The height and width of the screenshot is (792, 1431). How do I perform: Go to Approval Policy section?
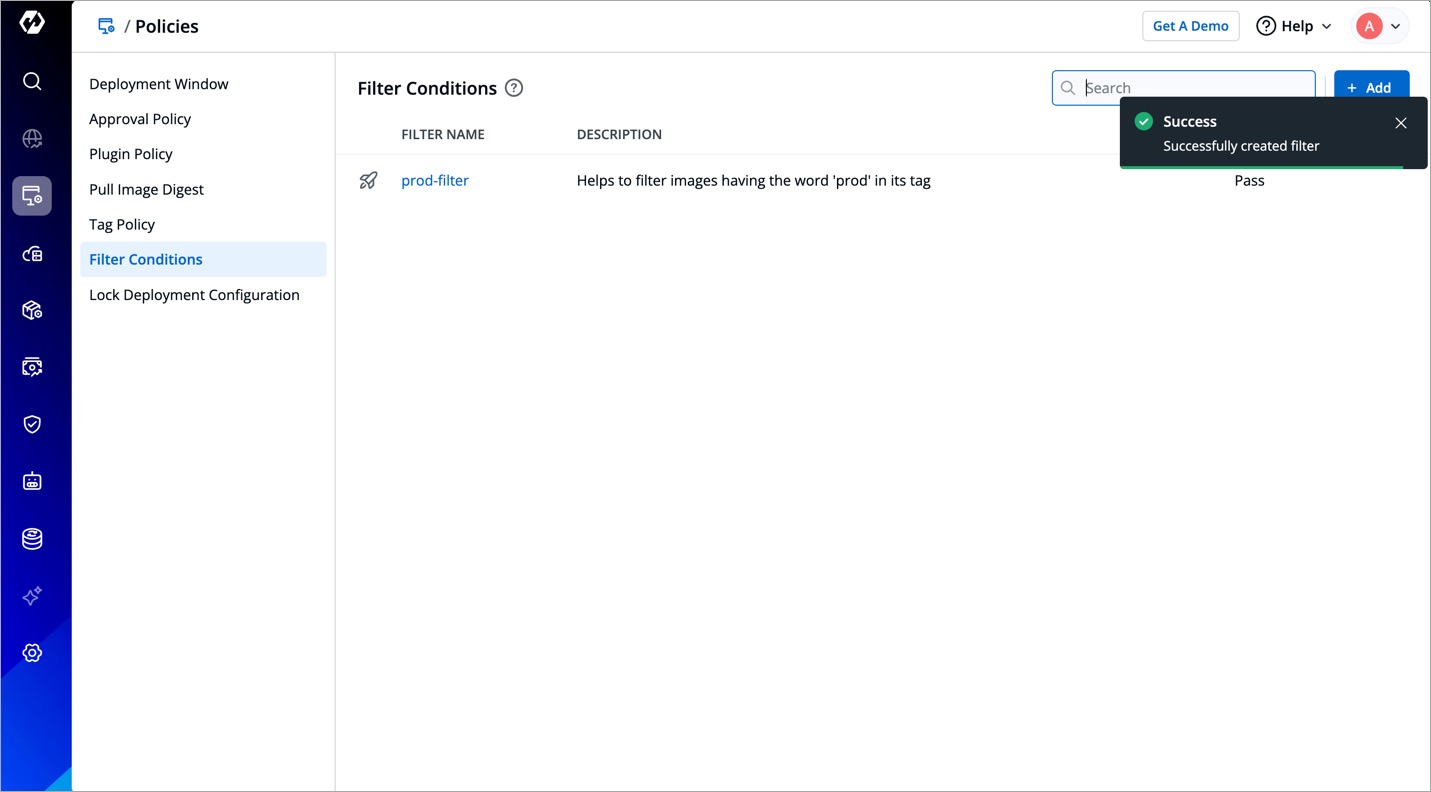click(140, 119)
